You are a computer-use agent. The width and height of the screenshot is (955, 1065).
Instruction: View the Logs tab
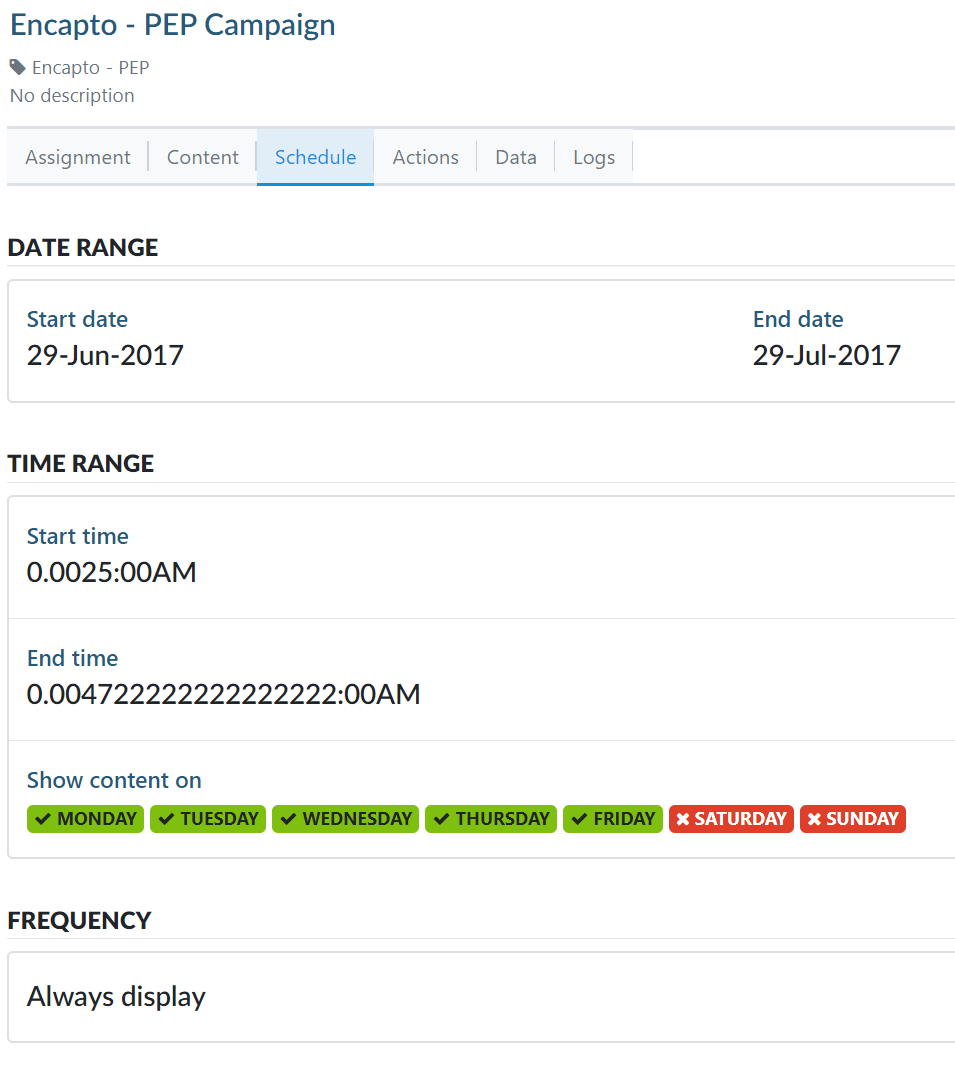point(594,157)
